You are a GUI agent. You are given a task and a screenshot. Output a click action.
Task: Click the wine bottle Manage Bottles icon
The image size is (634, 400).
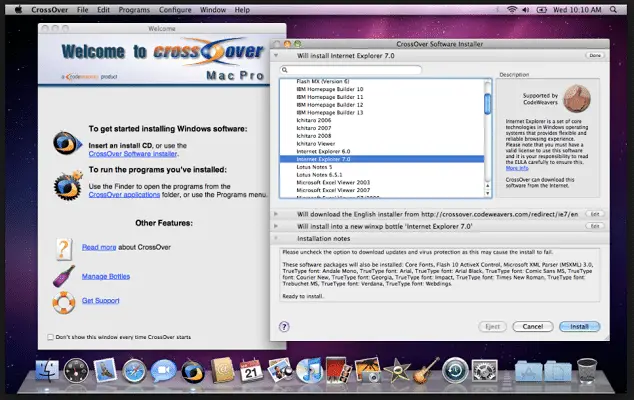[64, 276]
